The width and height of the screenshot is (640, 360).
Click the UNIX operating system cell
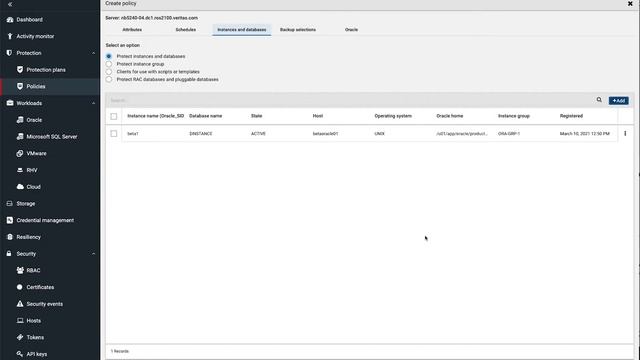380,134
